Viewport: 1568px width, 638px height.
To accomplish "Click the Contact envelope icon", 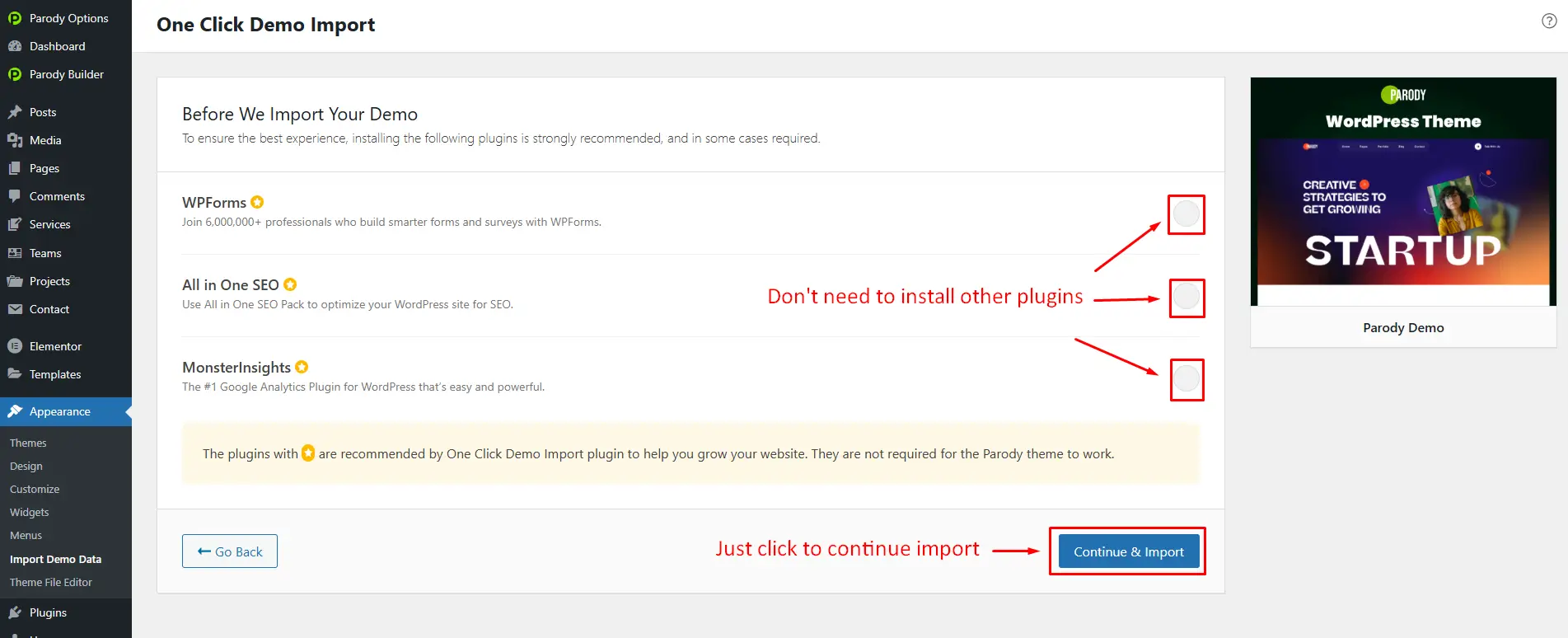I will click(15, 309).
